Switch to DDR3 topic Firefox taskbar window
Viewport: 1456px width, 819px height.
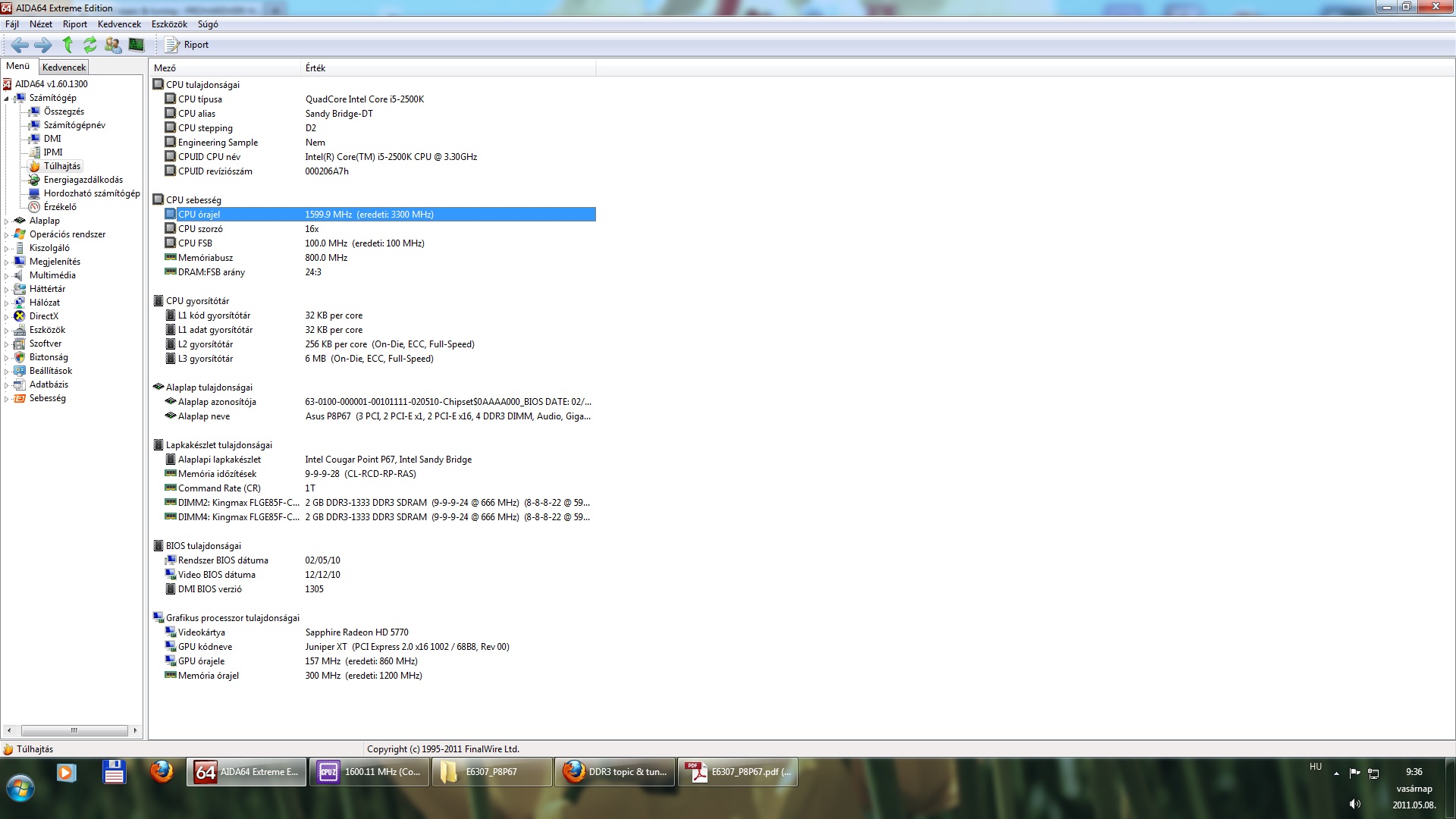(x=615, y=772)
